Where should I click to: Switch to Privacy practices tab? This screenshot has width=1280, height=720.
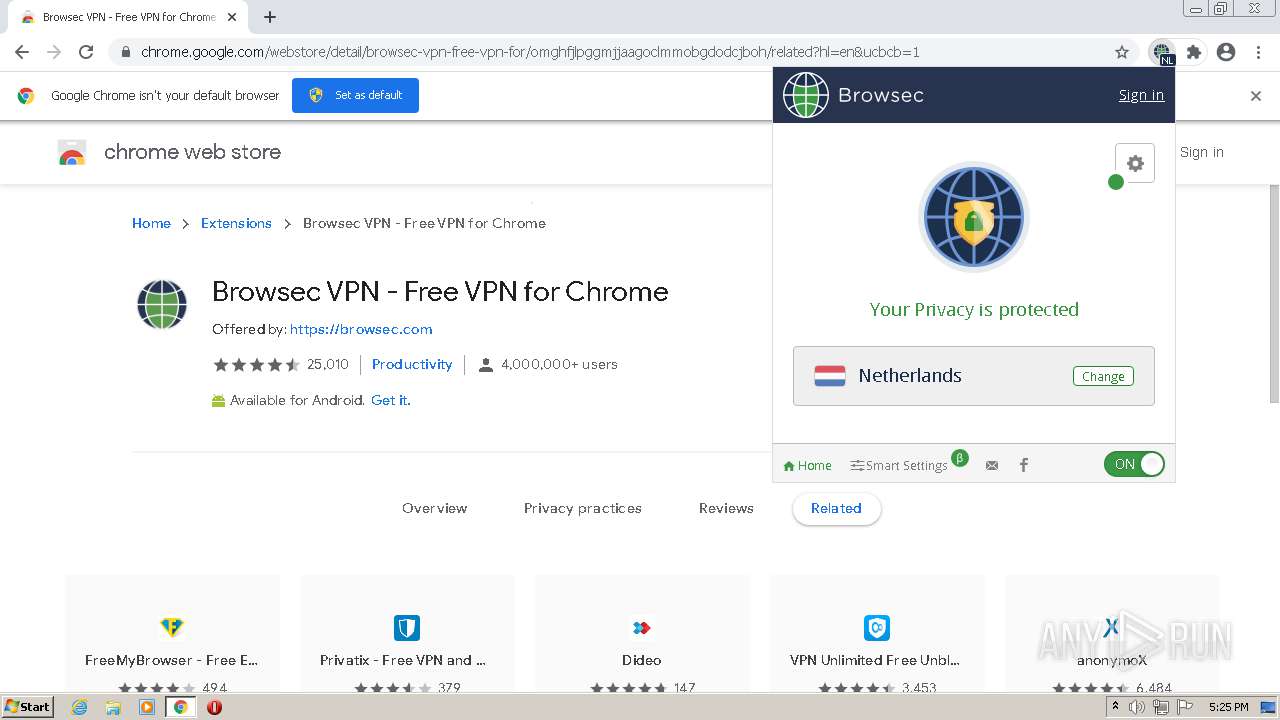pos(583,508)
